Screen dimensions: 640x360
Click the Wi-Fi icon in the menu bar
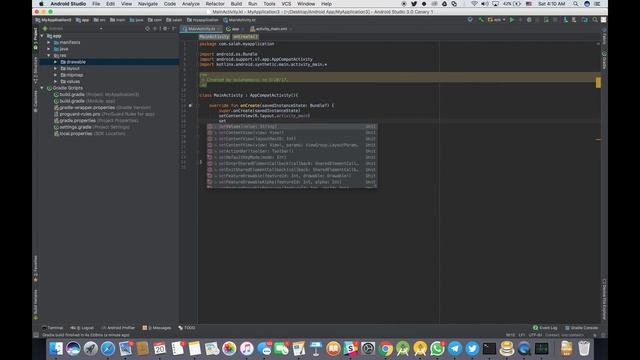[x=474, y=4]
